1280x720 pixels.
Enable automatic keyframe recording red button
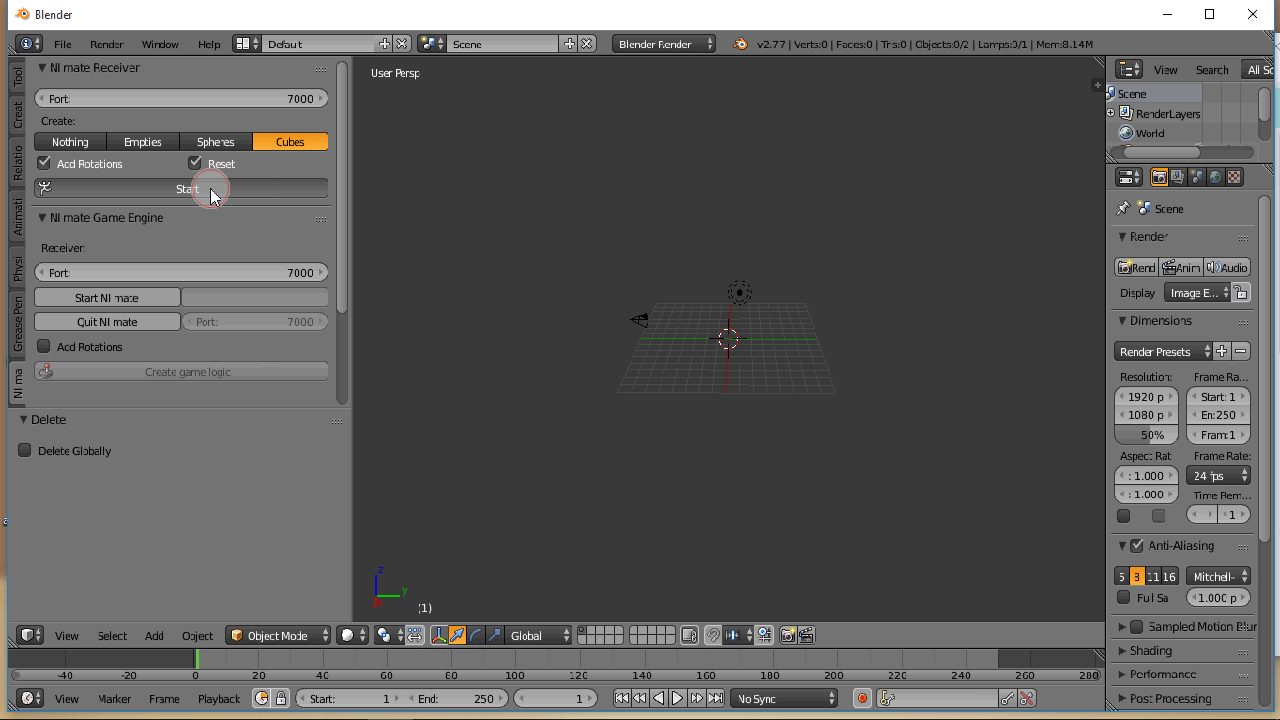(x=861, y=698)
